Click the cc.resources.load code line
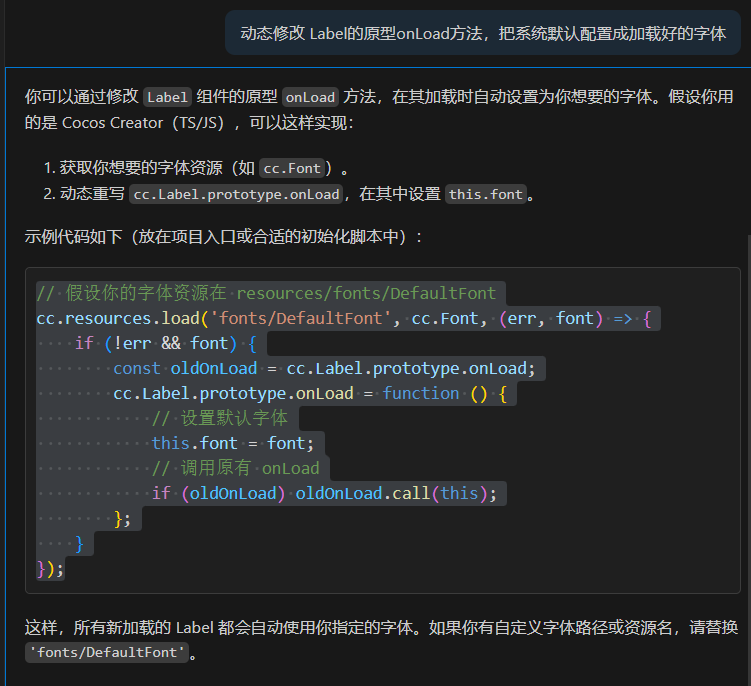Image resolution: width=751 pixels, height=686 pixels. click(x=344, y=318)
